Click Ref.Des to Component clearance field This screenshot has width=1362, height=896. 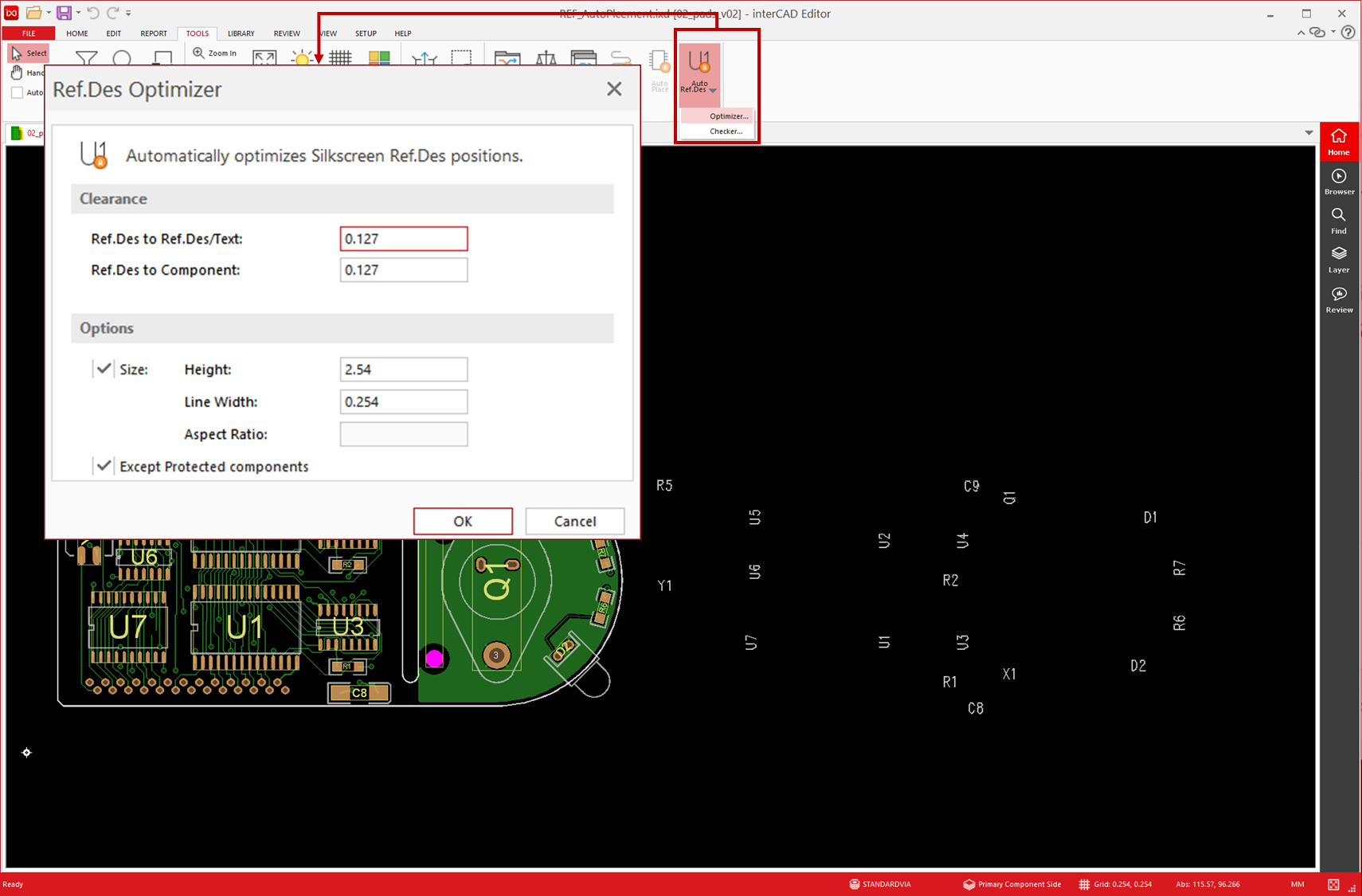(x=404, y=269)
